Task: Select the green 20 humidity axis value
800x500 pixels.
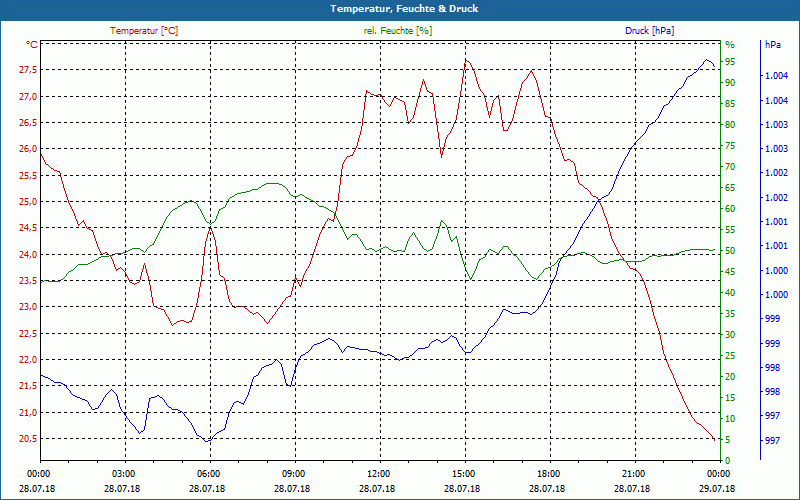Action: 730,377
